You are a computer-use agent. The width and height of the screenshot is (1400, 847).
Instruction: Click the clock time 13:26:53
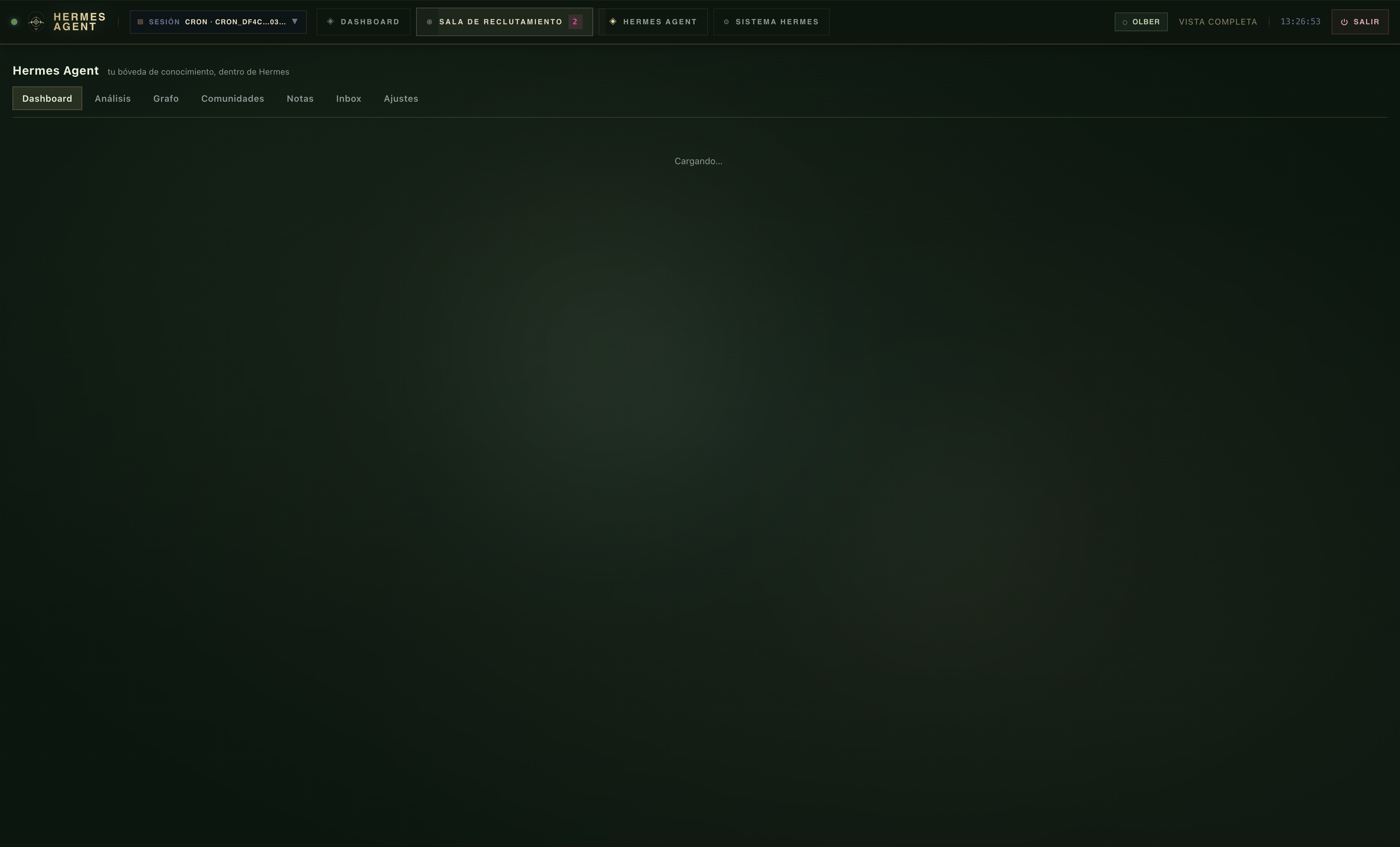(x=1300, y=22)
